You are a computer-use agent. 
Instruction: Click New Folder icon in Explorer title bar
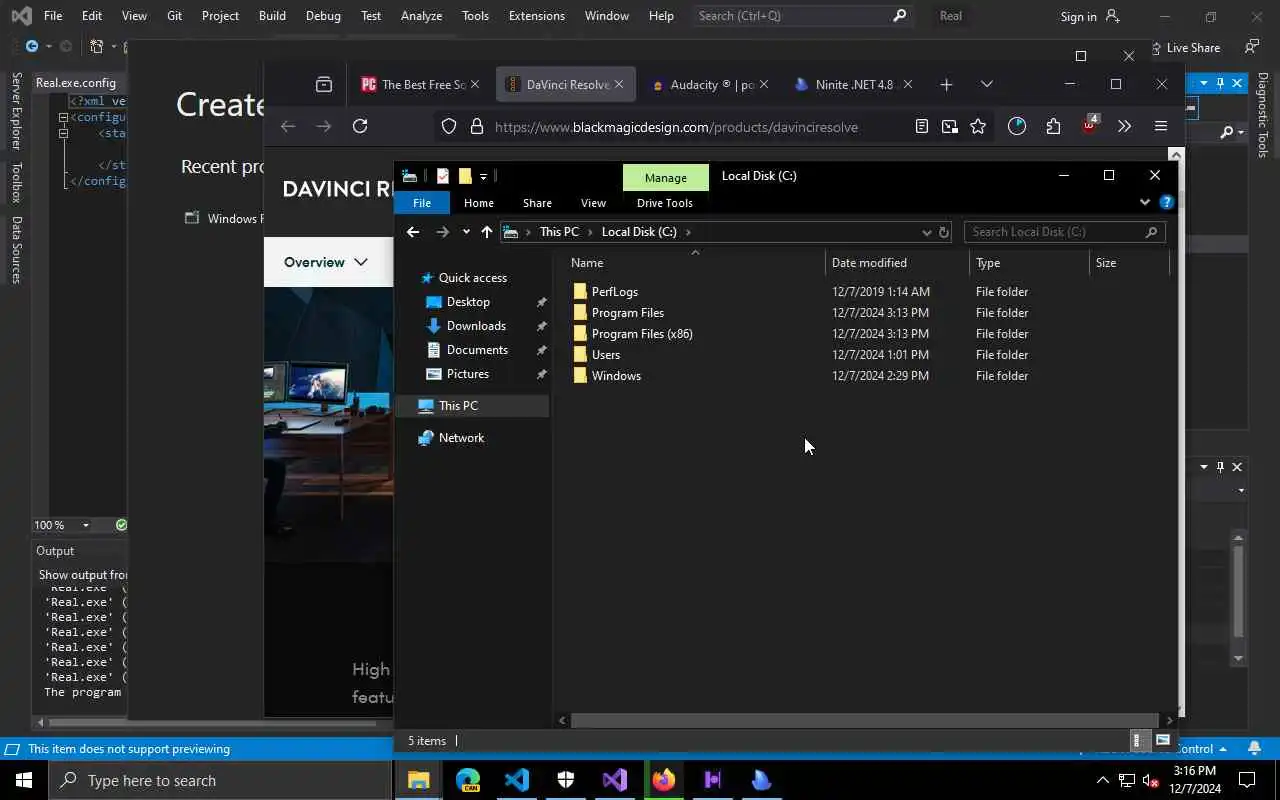point(465,176)
